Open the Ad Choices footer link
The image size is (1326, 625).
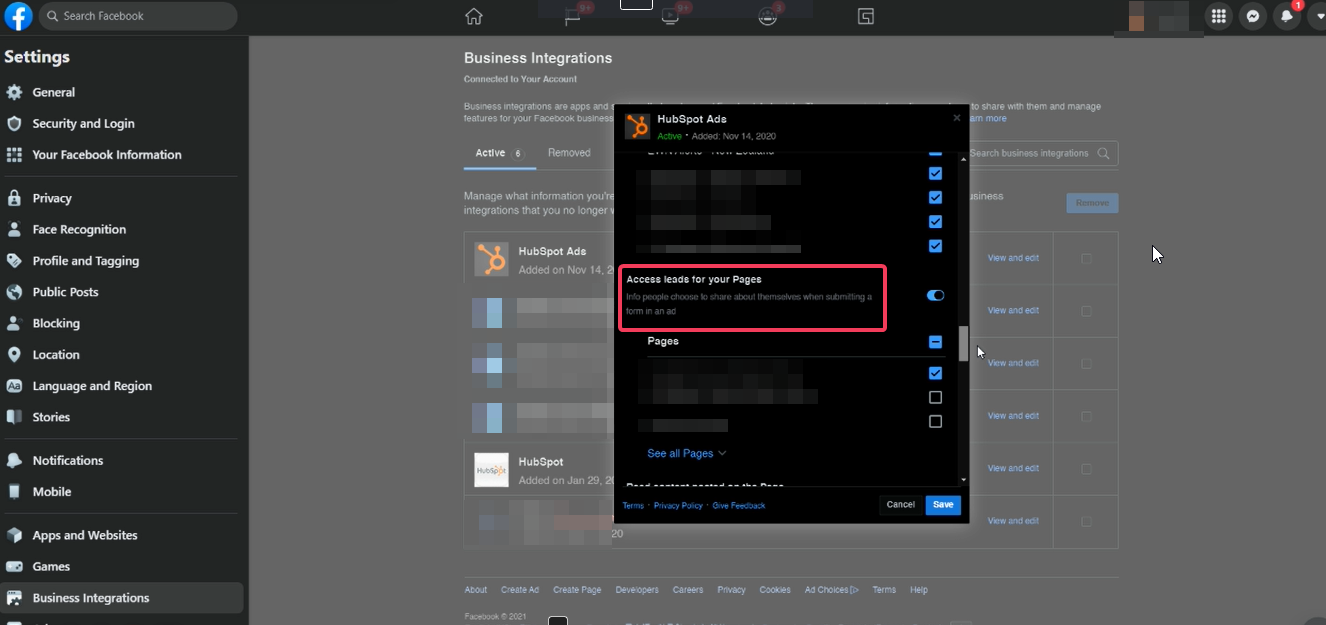tap(832, 590)
